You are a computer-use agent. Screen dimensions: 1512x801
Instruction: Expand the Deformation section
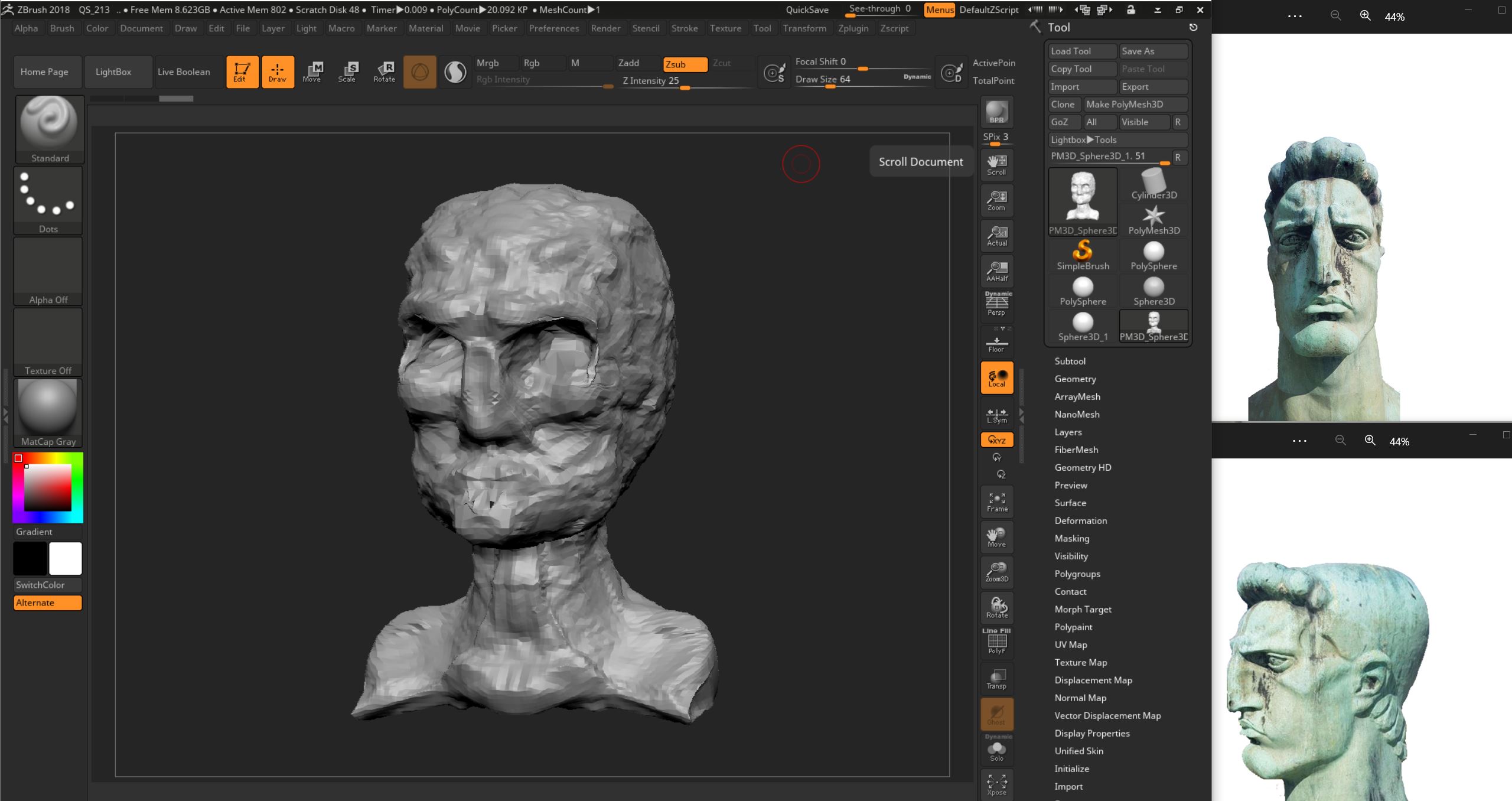pyautogui.click(x=1080, y=520)
